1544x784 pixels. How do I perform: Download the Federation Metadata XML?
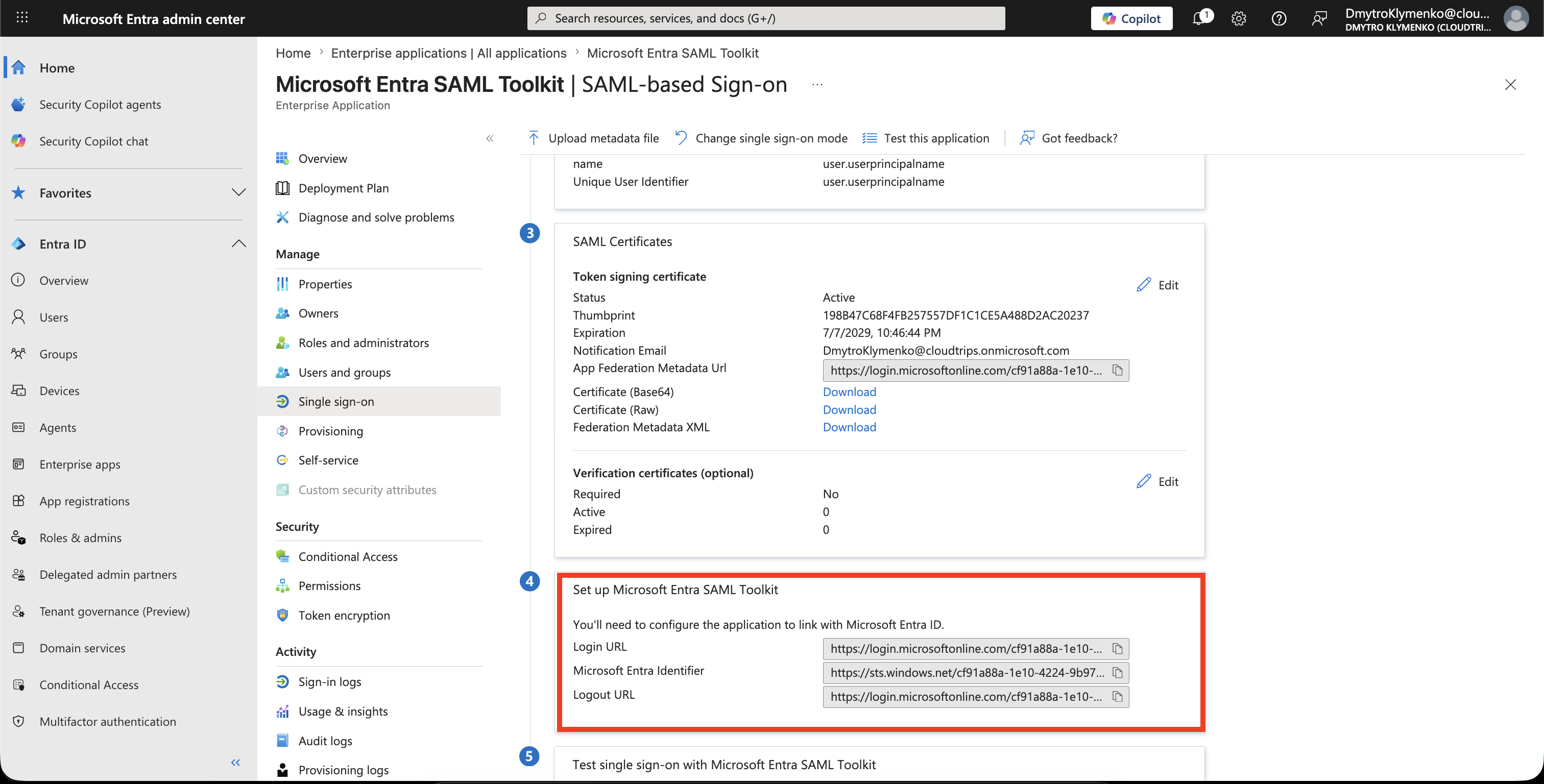click(x=849, y=427)
